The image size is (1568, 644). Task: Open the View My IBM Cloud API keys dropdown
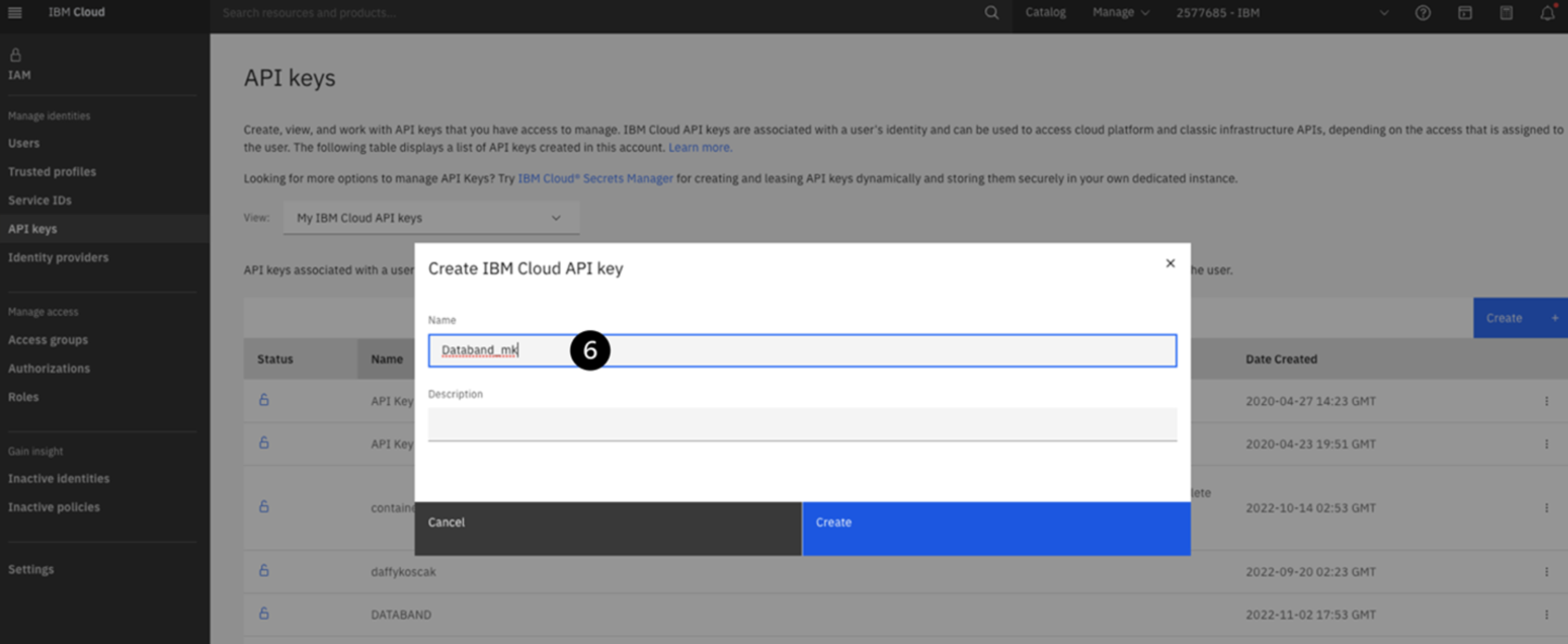pos(430,218)
